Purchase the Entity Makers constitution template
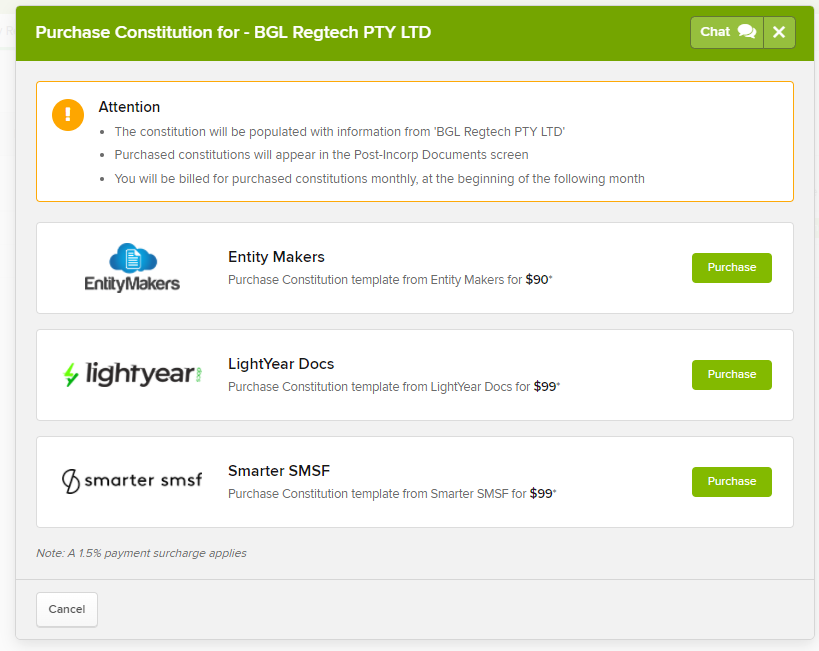The height and width of the screenshot is (651, 819). (x=731, y=268)
